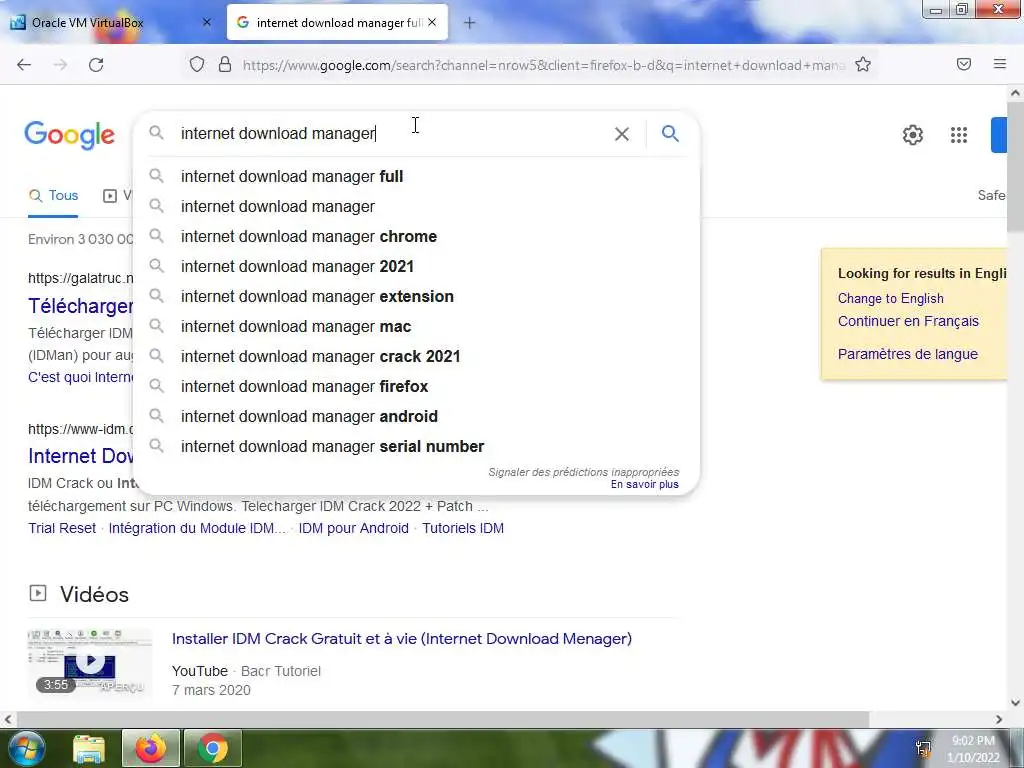This screenshot has height=768, width=1024.
Task: Click the video section icon beside 'Vidéos'
Action: pos(38,593)
